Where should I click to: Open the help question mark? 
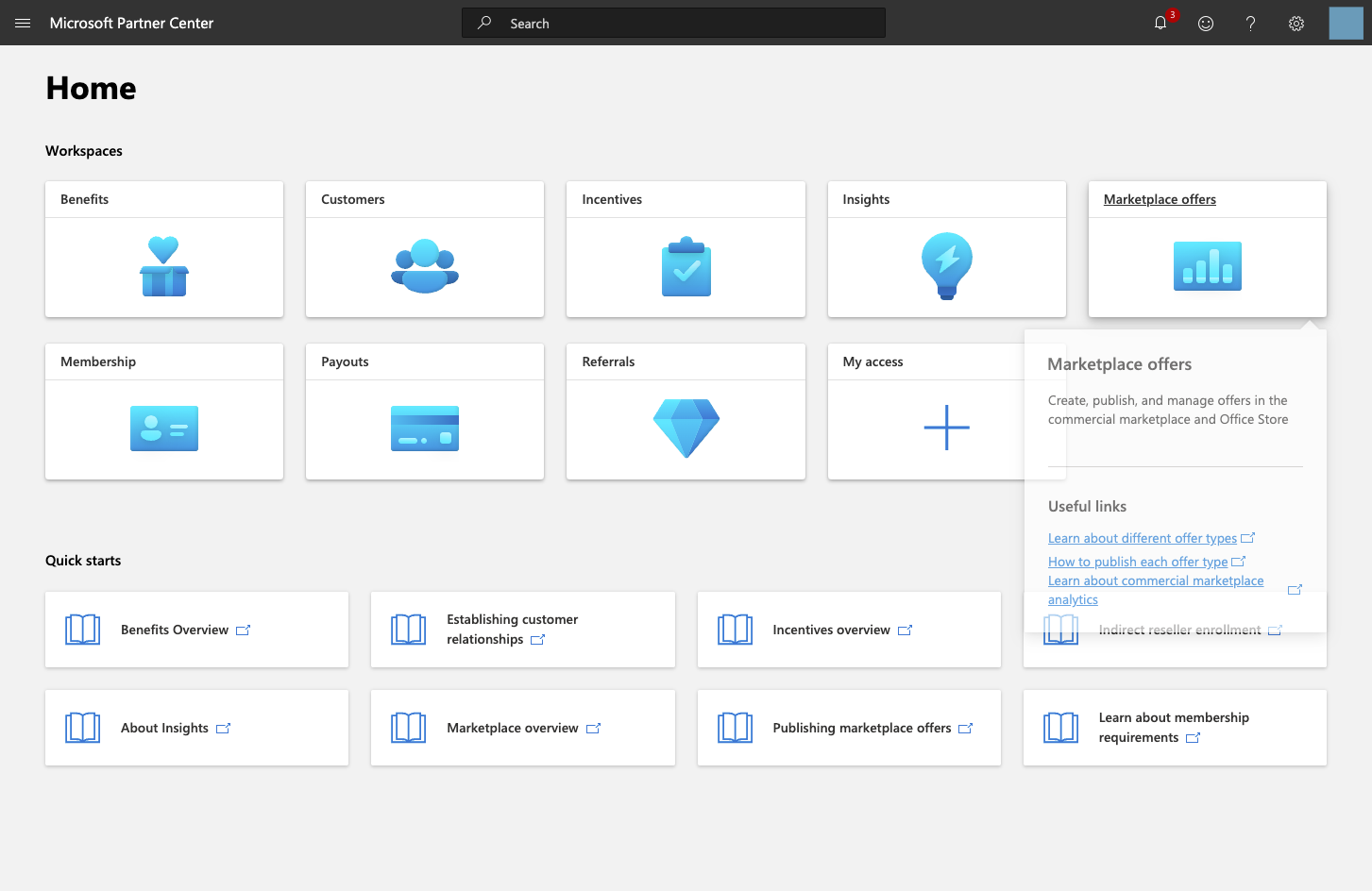[1250, 24]
